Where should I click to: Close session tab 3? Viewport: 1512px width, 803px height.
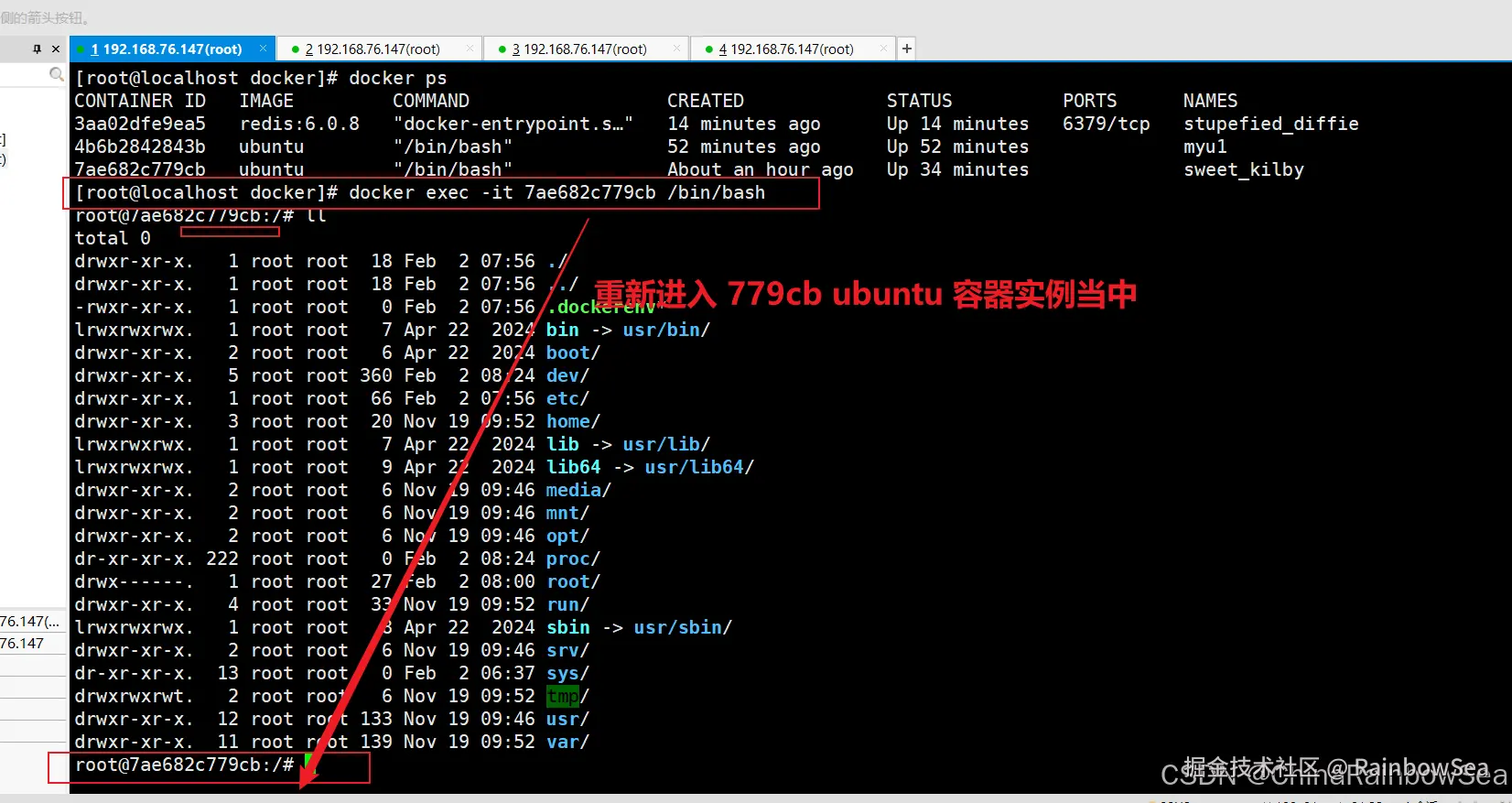pyautogui.click(x=676, y=49)
